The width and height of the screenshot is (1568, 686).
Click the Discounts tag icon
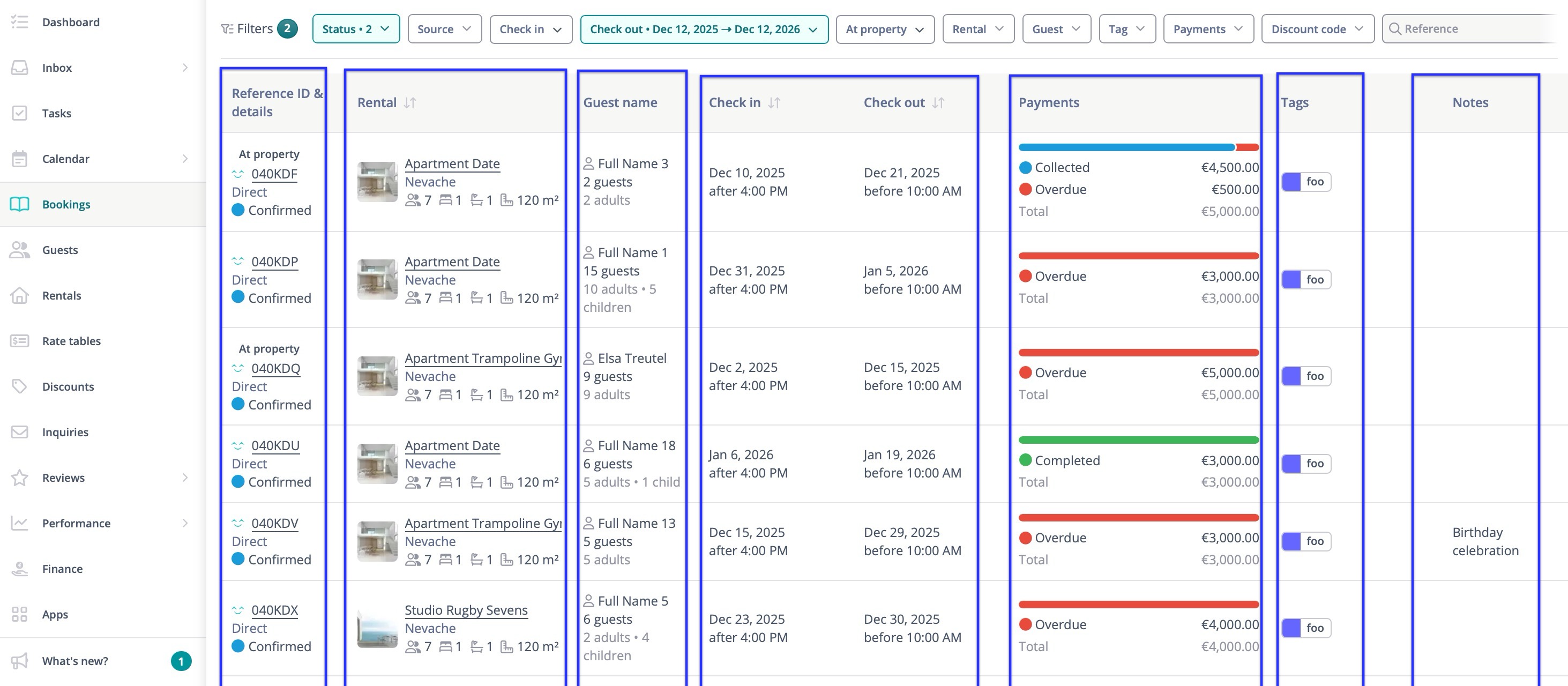coord(19,386)
